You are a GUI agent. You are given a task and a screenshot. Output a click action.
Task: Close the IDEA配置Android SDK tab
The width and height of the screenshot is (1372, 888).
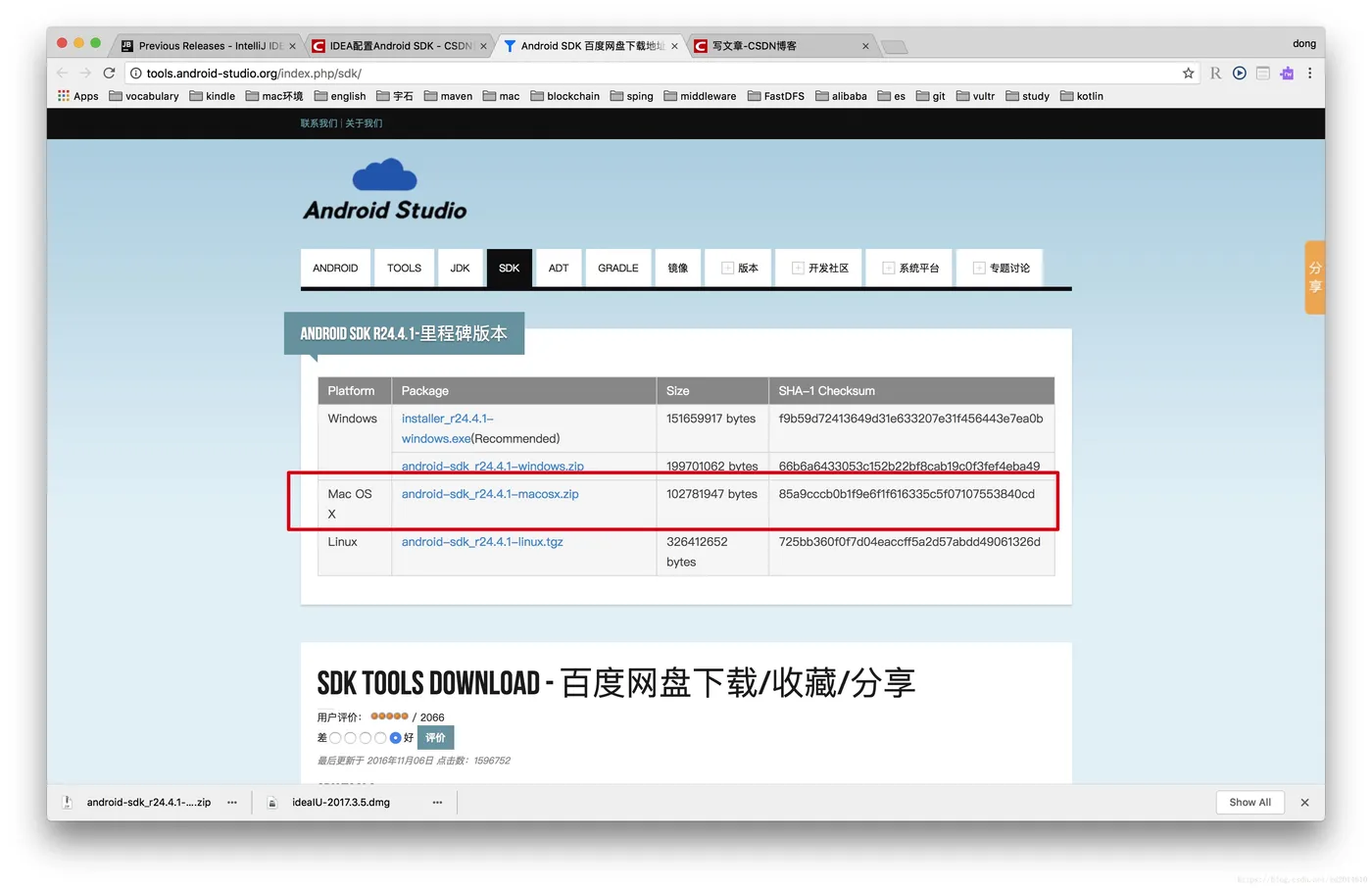pos(483,46)
